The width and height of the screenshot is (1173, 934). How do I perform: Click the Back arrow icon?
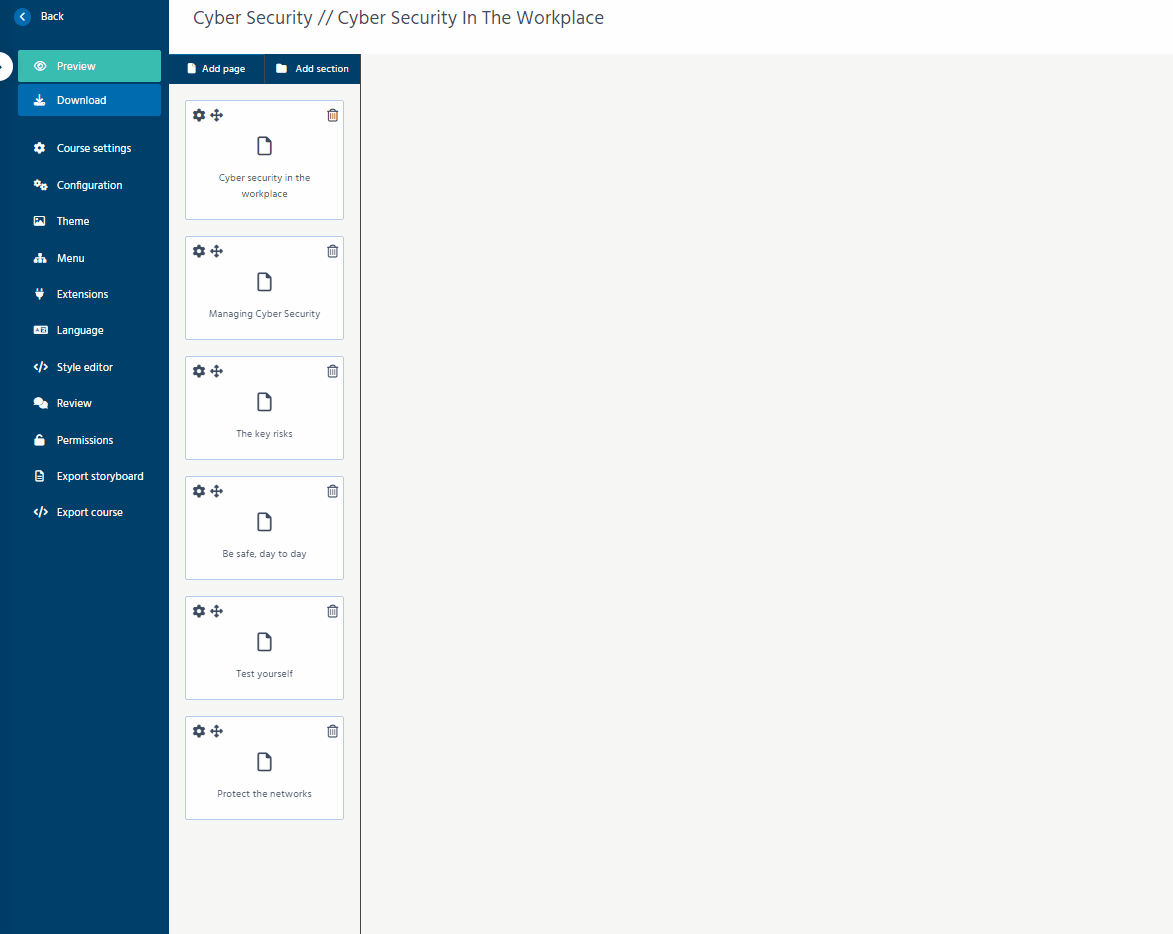(23, 16)
